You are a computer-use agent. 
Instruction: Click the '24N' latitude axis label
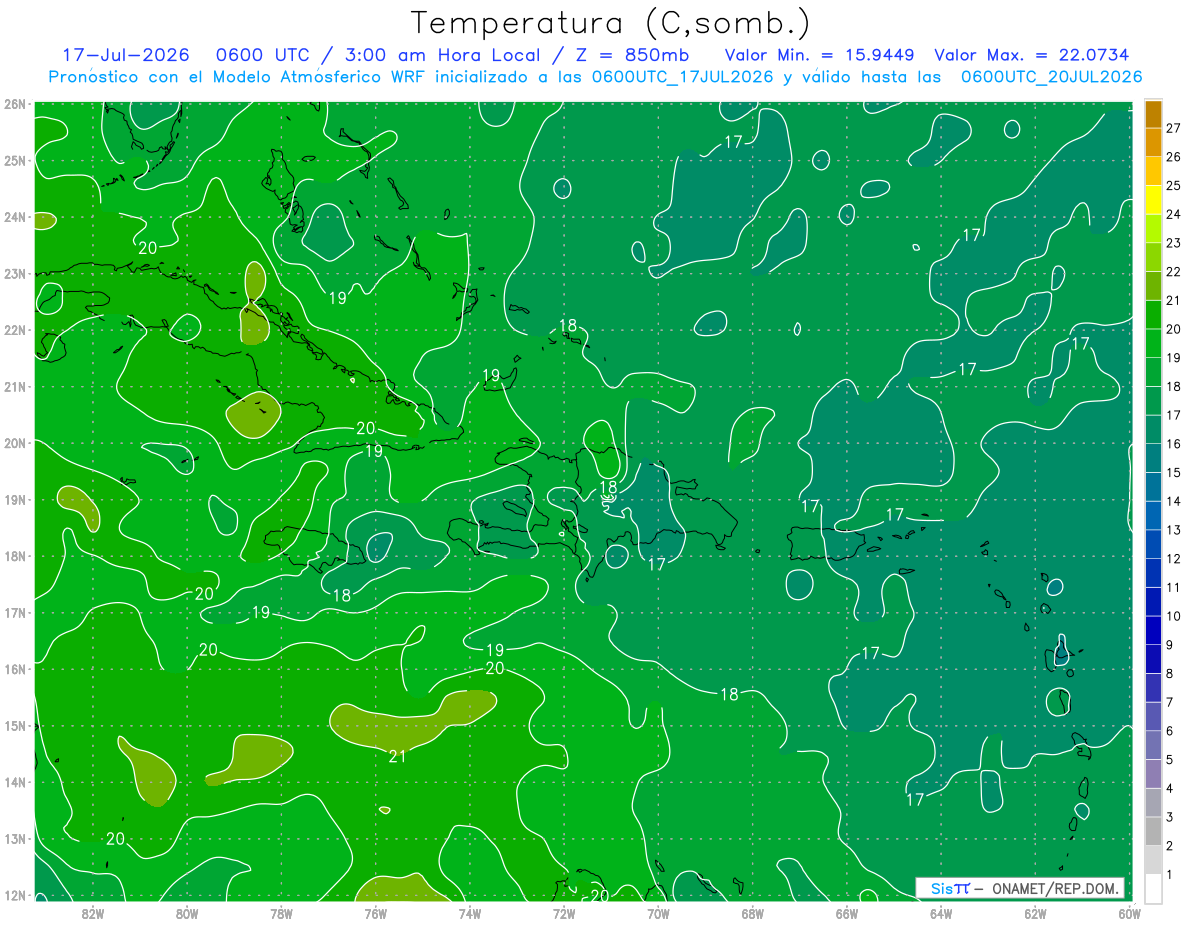[x=15, y=217]
